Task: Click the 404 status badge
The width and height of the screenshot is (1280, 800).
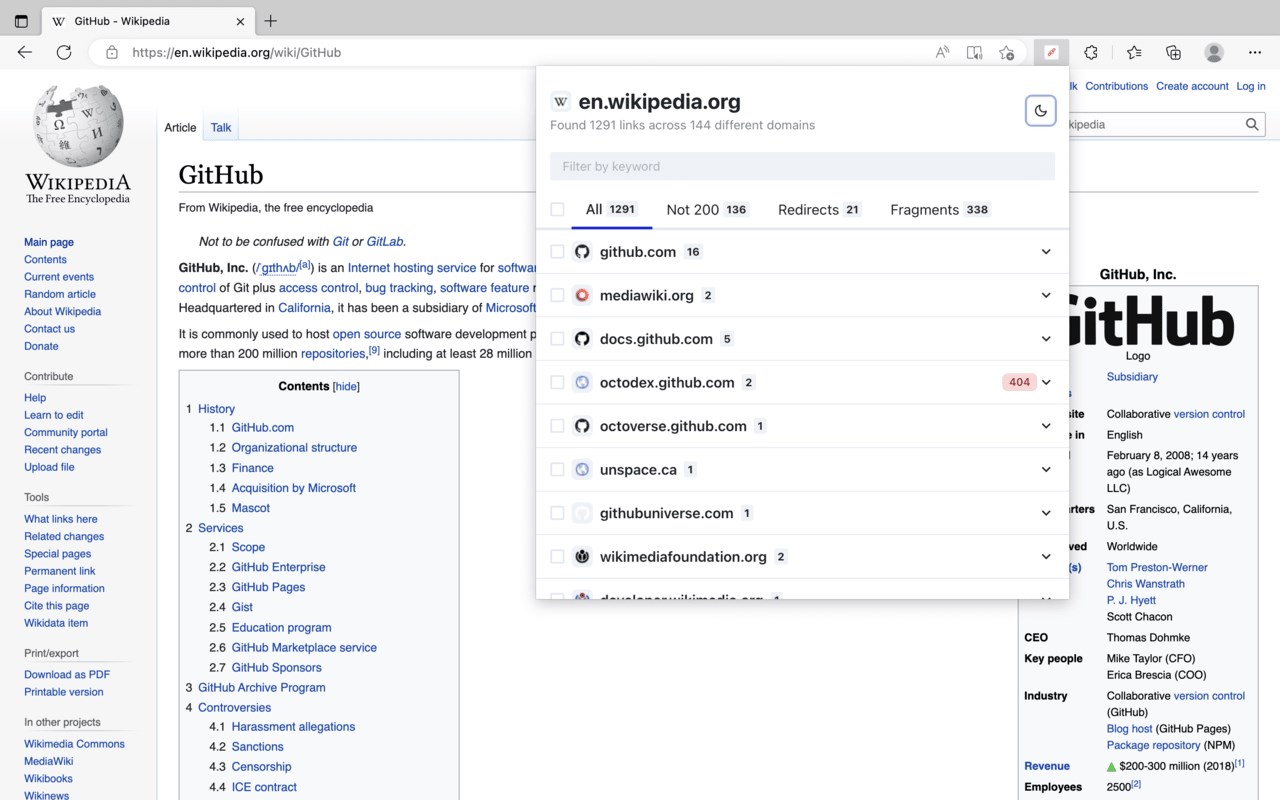Action: (1019, 382)
